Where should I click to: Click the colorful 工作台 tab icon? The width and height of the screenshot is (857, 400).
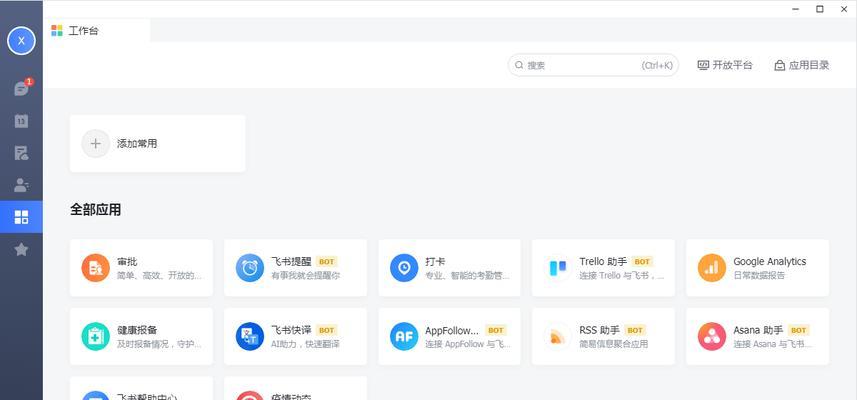(57, 31)
